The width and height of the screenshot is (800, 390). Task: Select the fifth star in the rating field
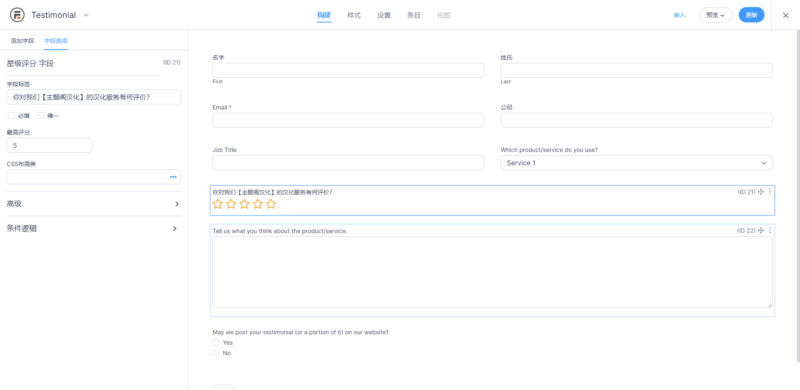[x=271, y=204]
